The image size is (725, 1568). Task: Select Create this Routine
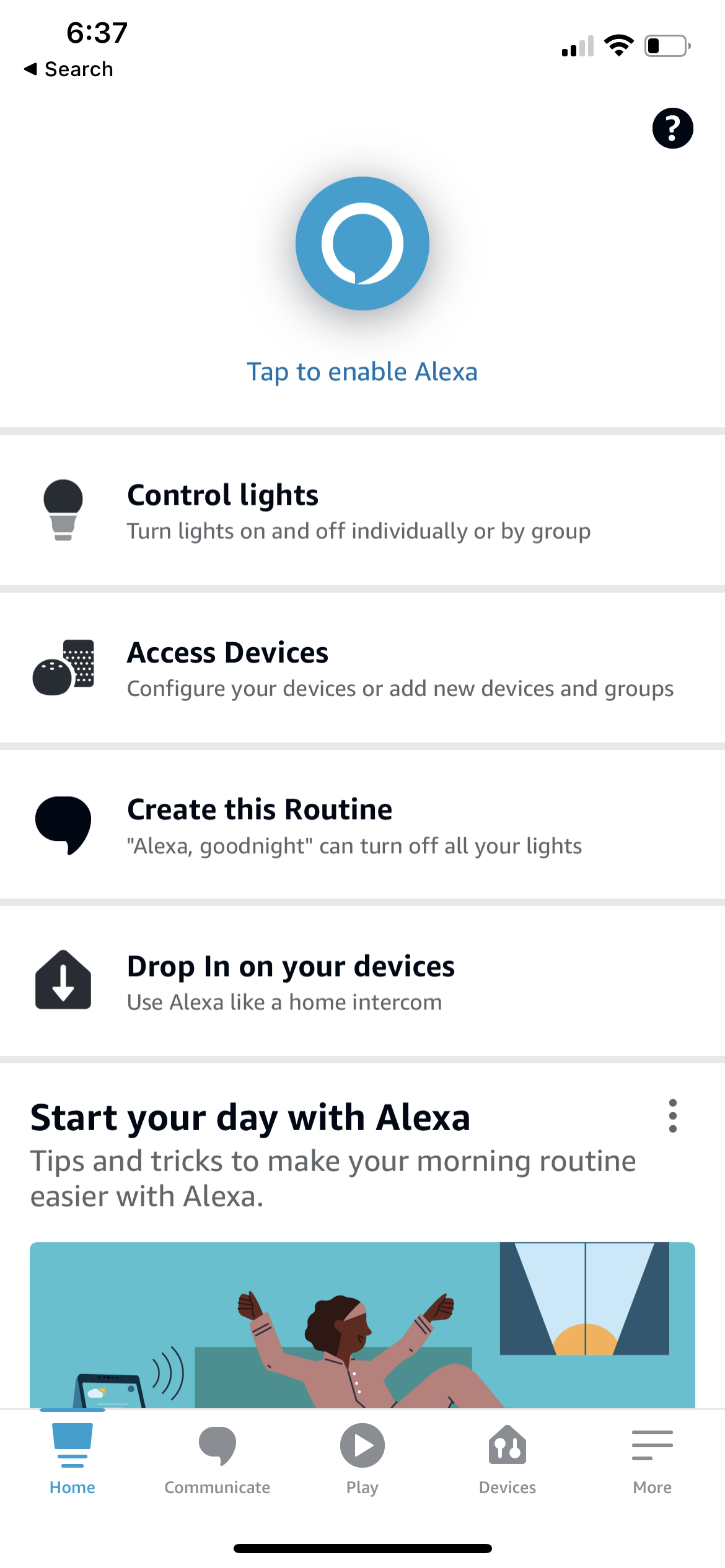[x=354, y=826]
